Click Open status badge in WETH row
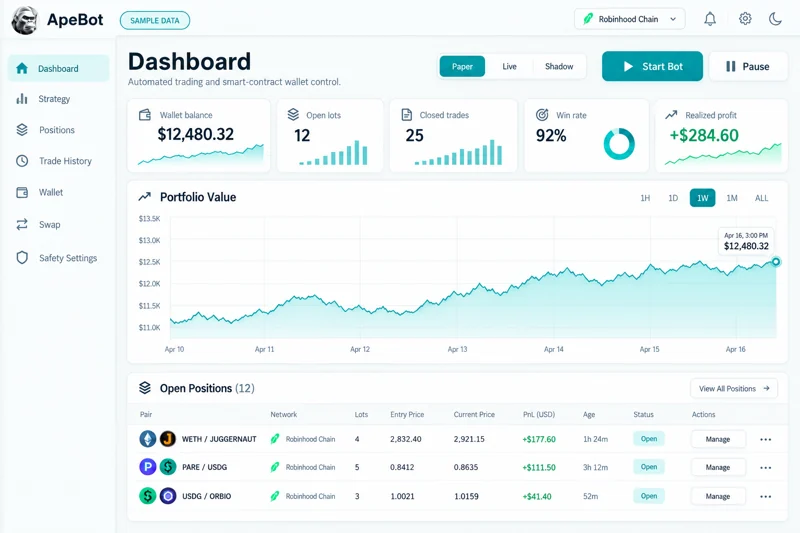This screenshot has width=800, height=533. click(x=649, y=439)
